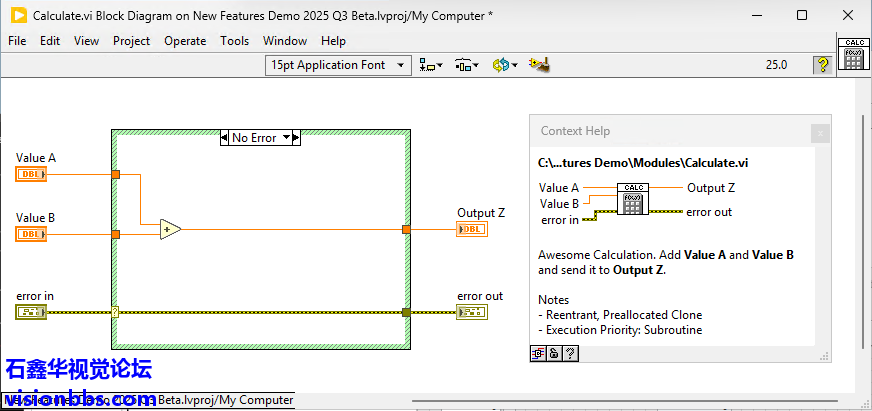
Task: Click More Help question mark in Context Help
Action: click(x=569, y=353)
